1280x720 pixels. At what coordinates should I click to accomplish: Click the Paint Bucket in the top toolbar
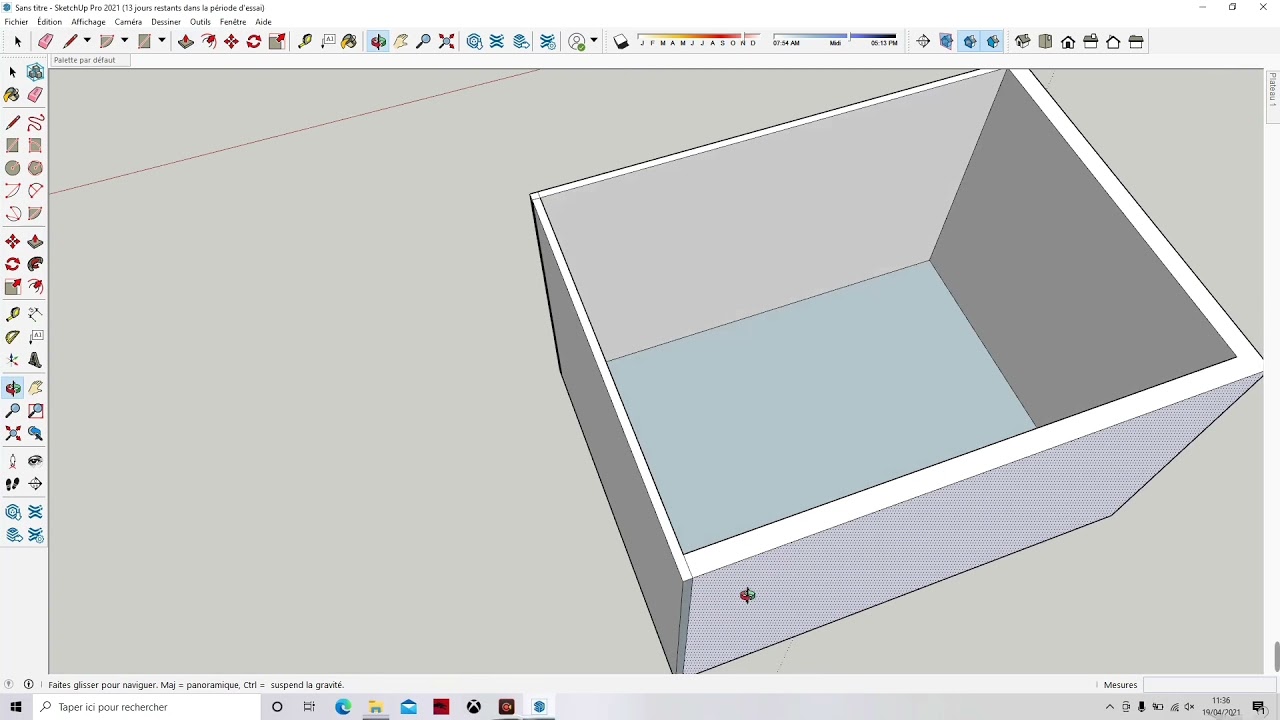pos(349,41)
